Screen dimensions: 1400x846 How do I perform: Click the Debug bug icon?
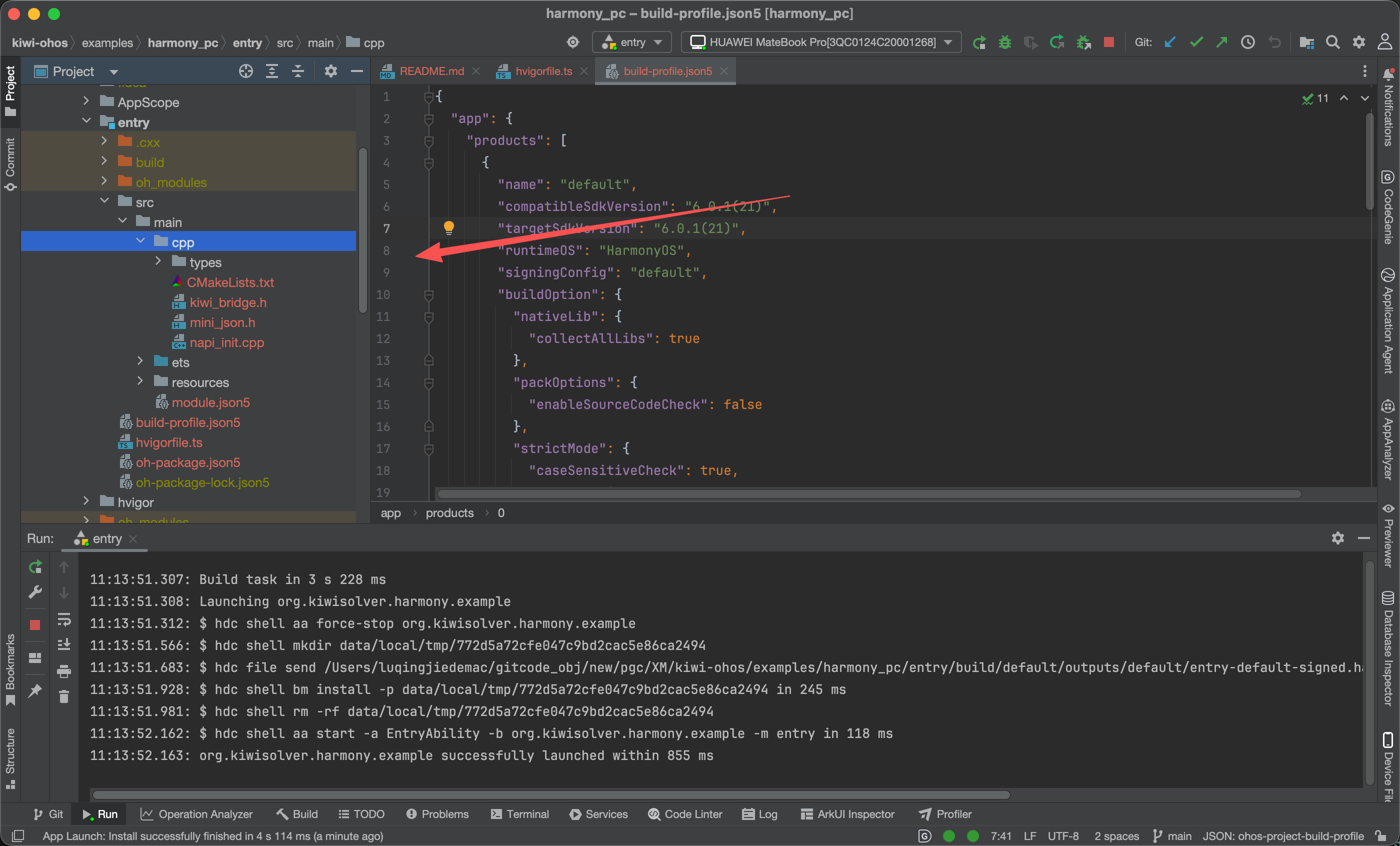[1004, 42]
